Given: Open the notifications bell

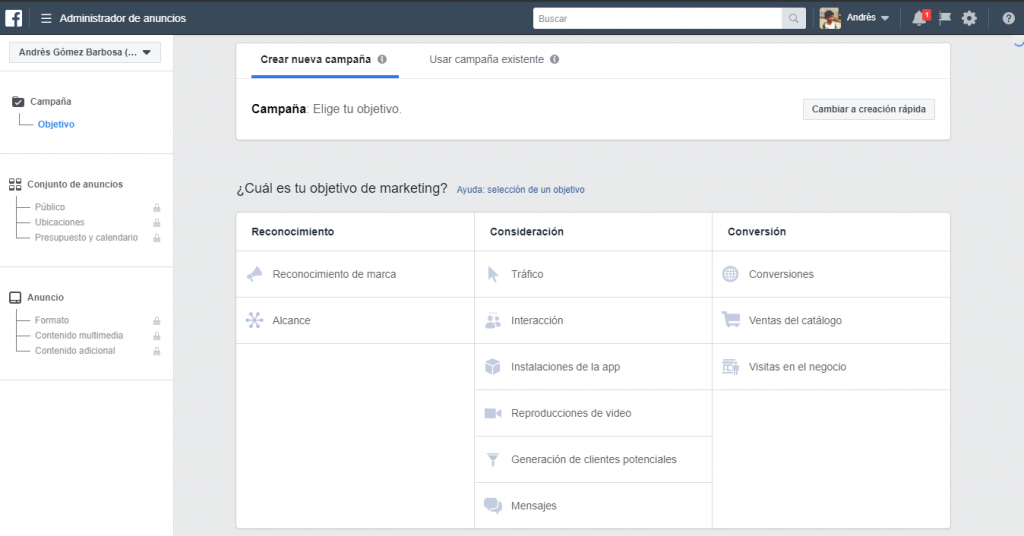Looking at the screenshot, I should pyautogui.click(x=920, y=18).
